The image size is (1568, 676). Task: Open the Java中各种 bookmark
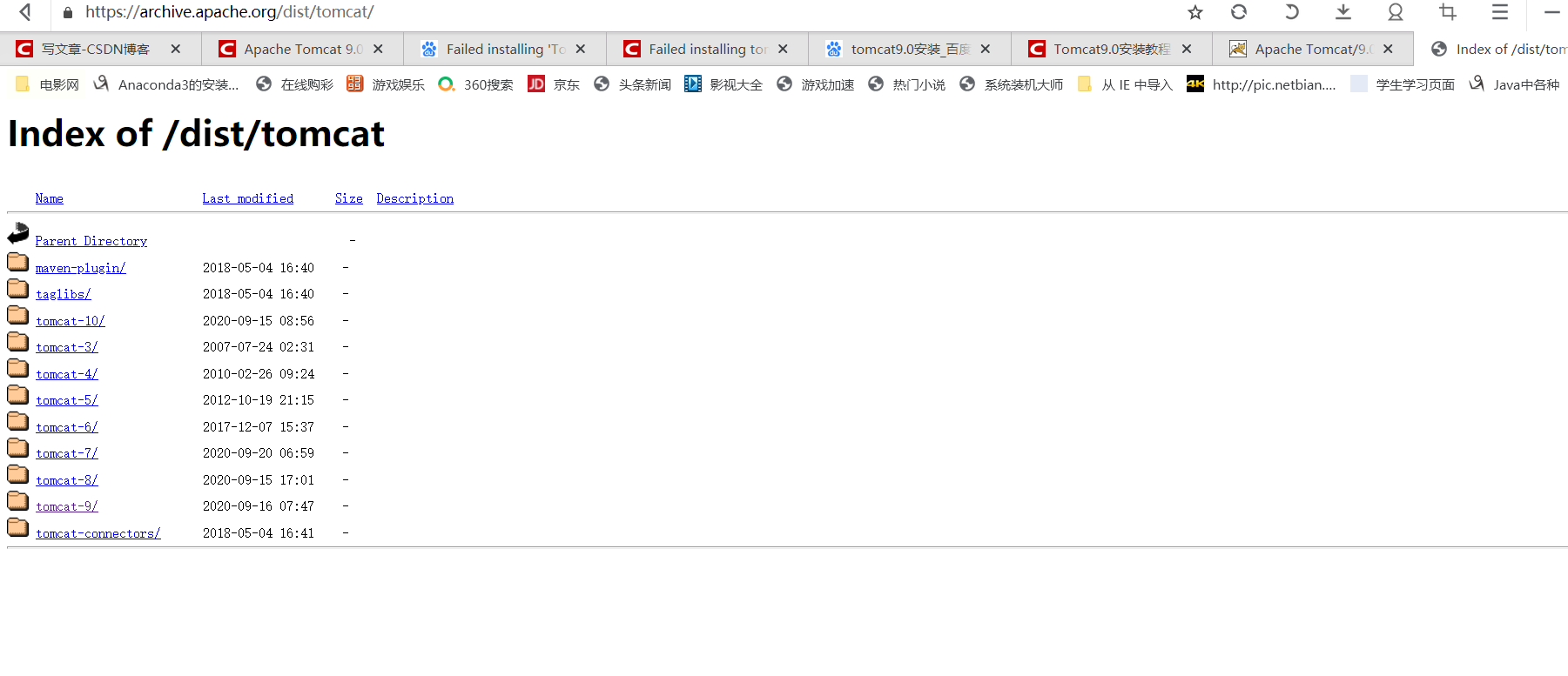coord(1514,84)
